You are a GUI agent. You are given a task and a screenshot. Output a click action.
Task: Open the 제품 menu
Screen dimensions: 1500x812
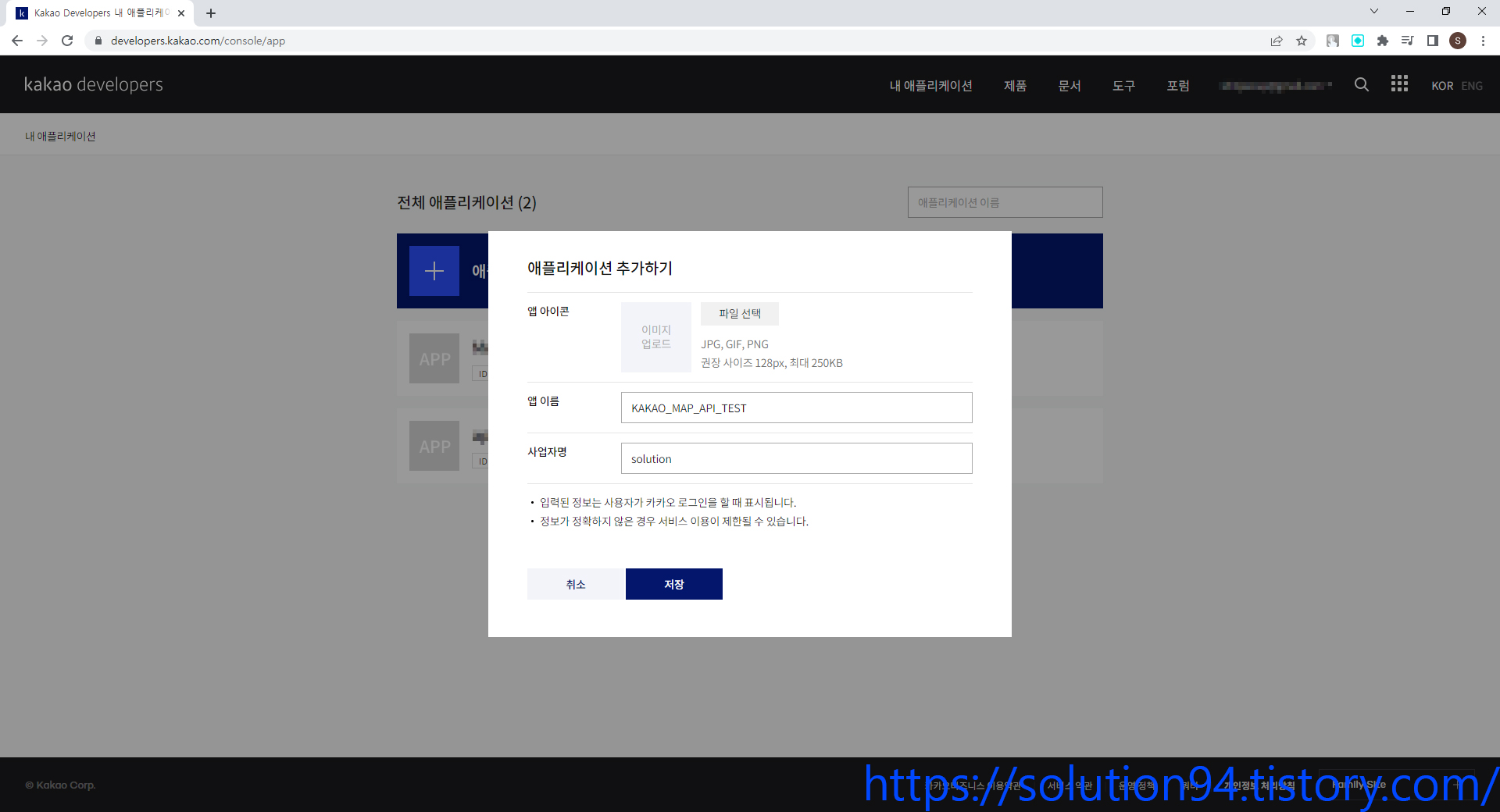(1015, 86)
